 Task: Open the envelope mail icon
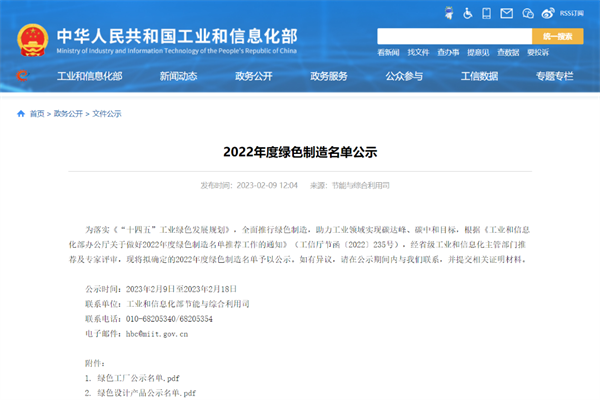coord(508,14)
